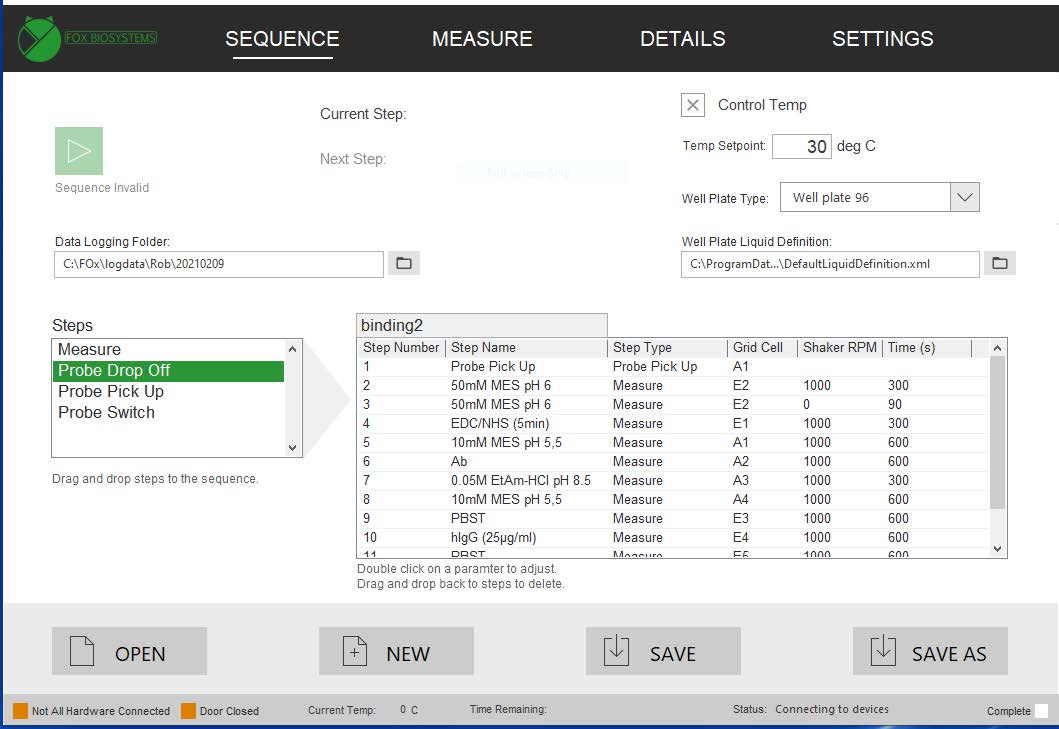Click grid cell A2 in step 6
Image resolution: width=1059 pixels, height=729 pixels.
click(741, 461)
